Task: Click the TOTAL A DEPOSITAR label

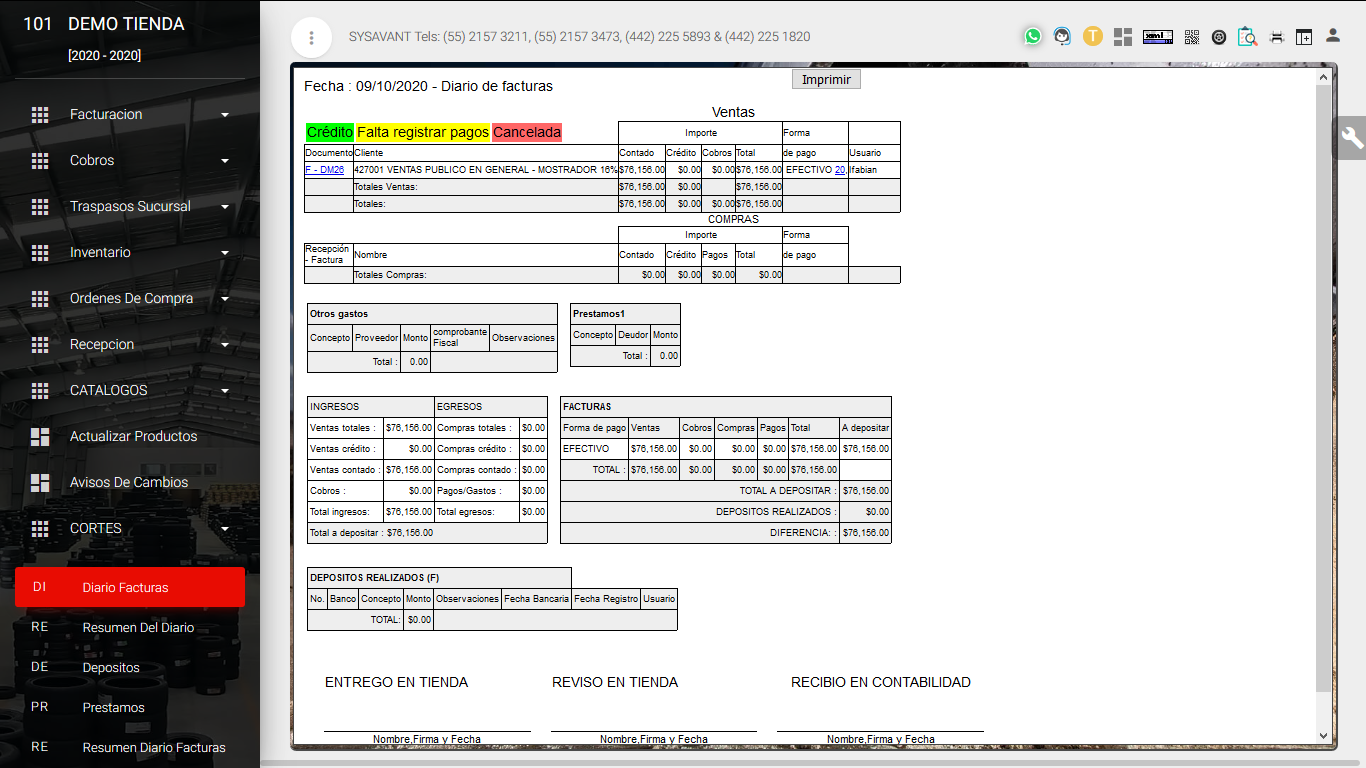Action: click(x=787, y=491)
